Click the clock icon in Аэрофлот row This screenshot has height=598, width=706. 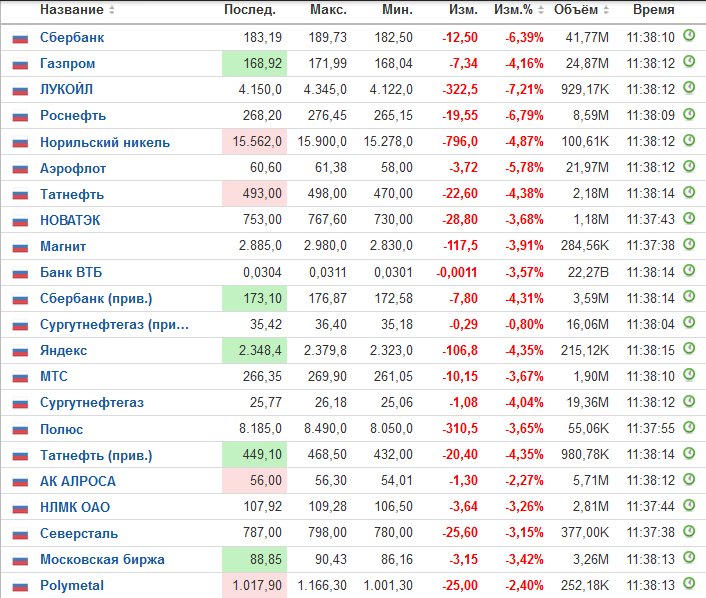pos(689,166)
